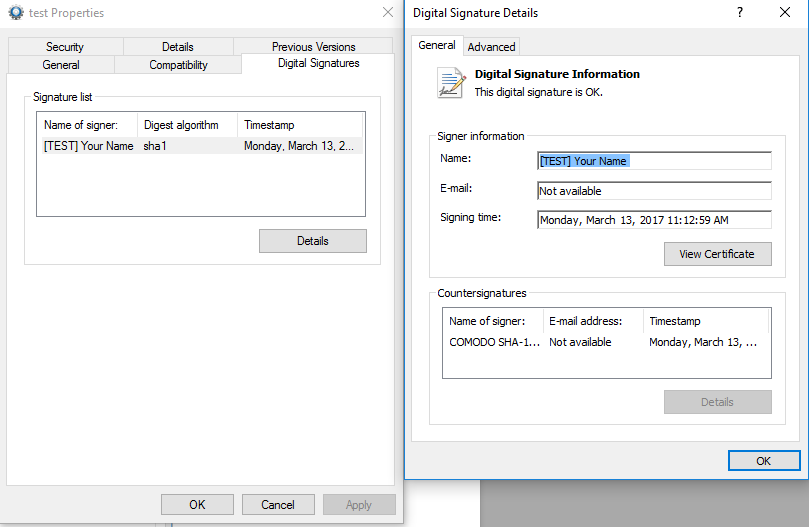
Task: Click the sha1 digest algorithm cell
Action: coord(155,146)
